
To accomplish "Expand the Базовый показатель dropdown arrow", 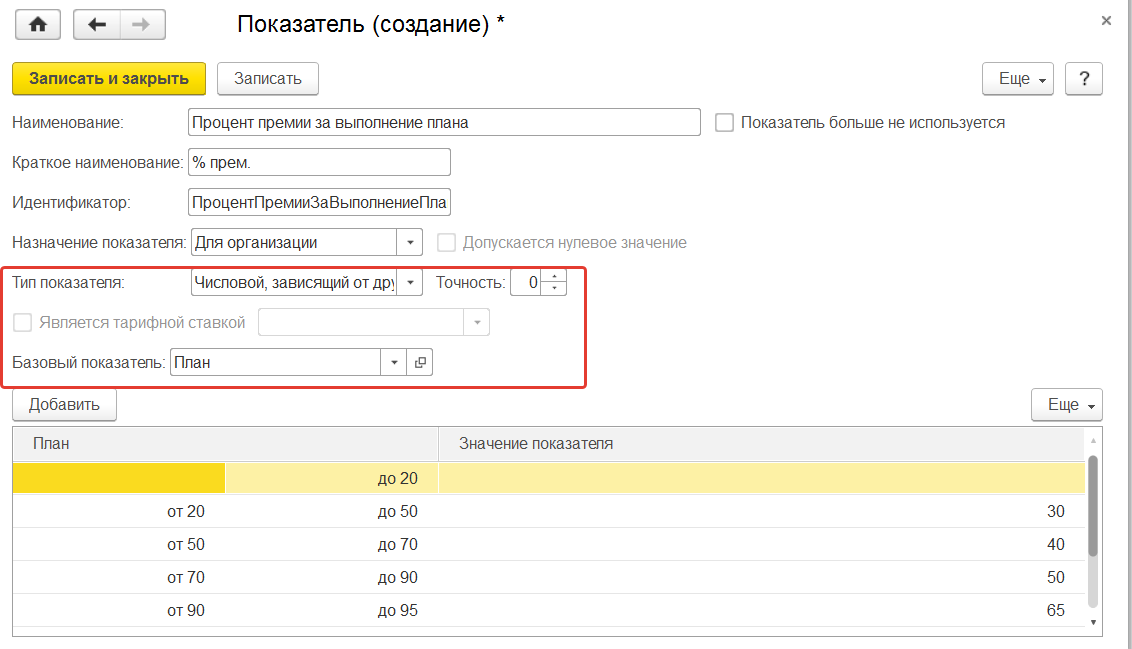I will [x=394, y=363].
